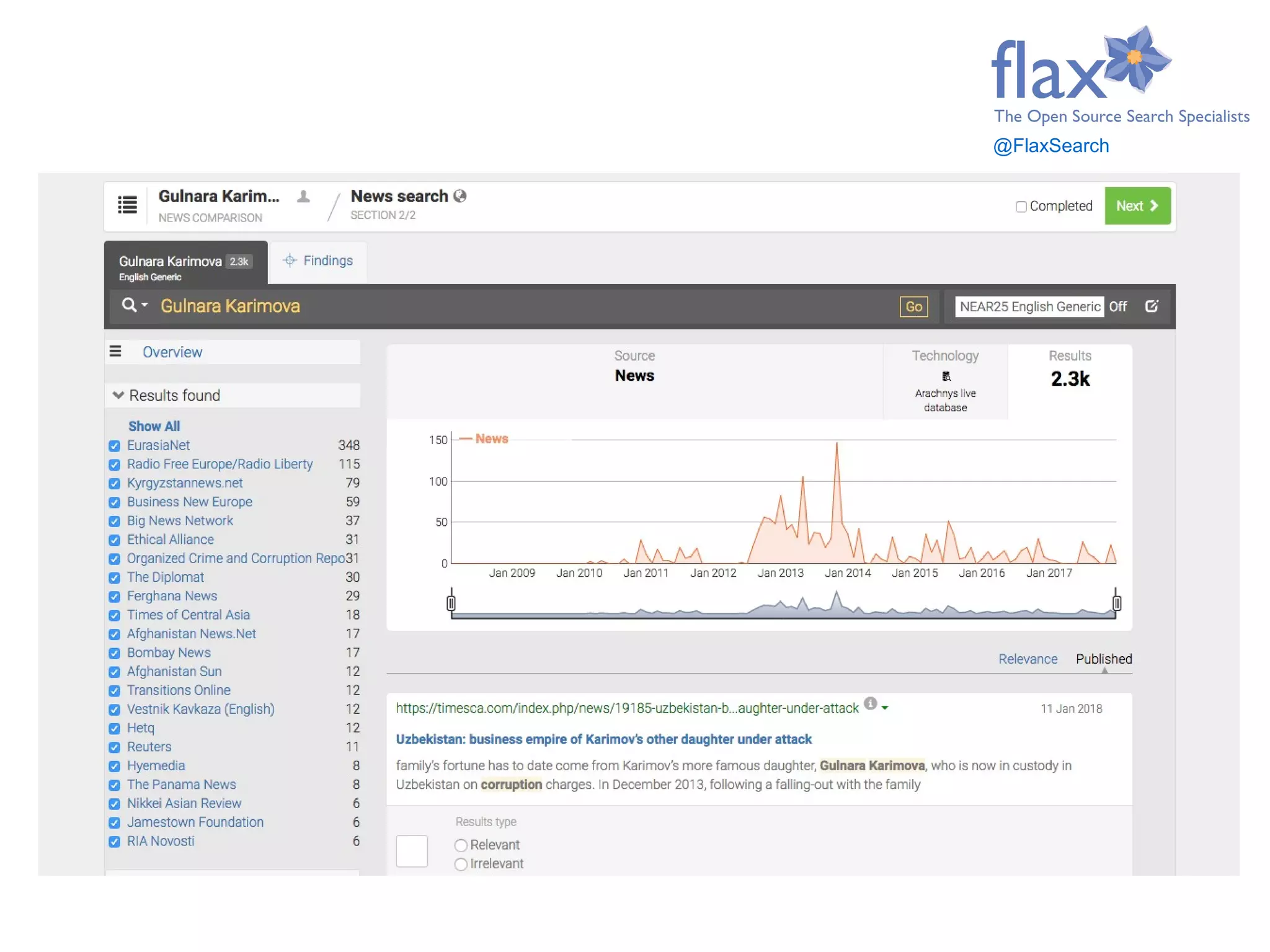This screenshot has height=952, width=1270.
Task: Click the Afghanistan Sun source
Action: point(174,672)
